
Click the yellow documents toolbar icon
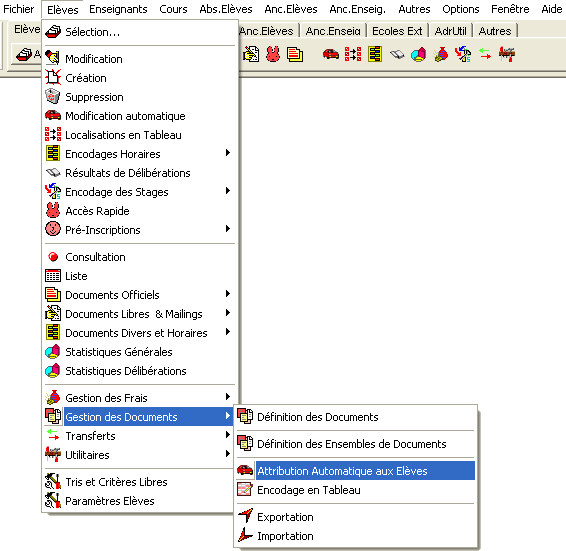point(295,54)
